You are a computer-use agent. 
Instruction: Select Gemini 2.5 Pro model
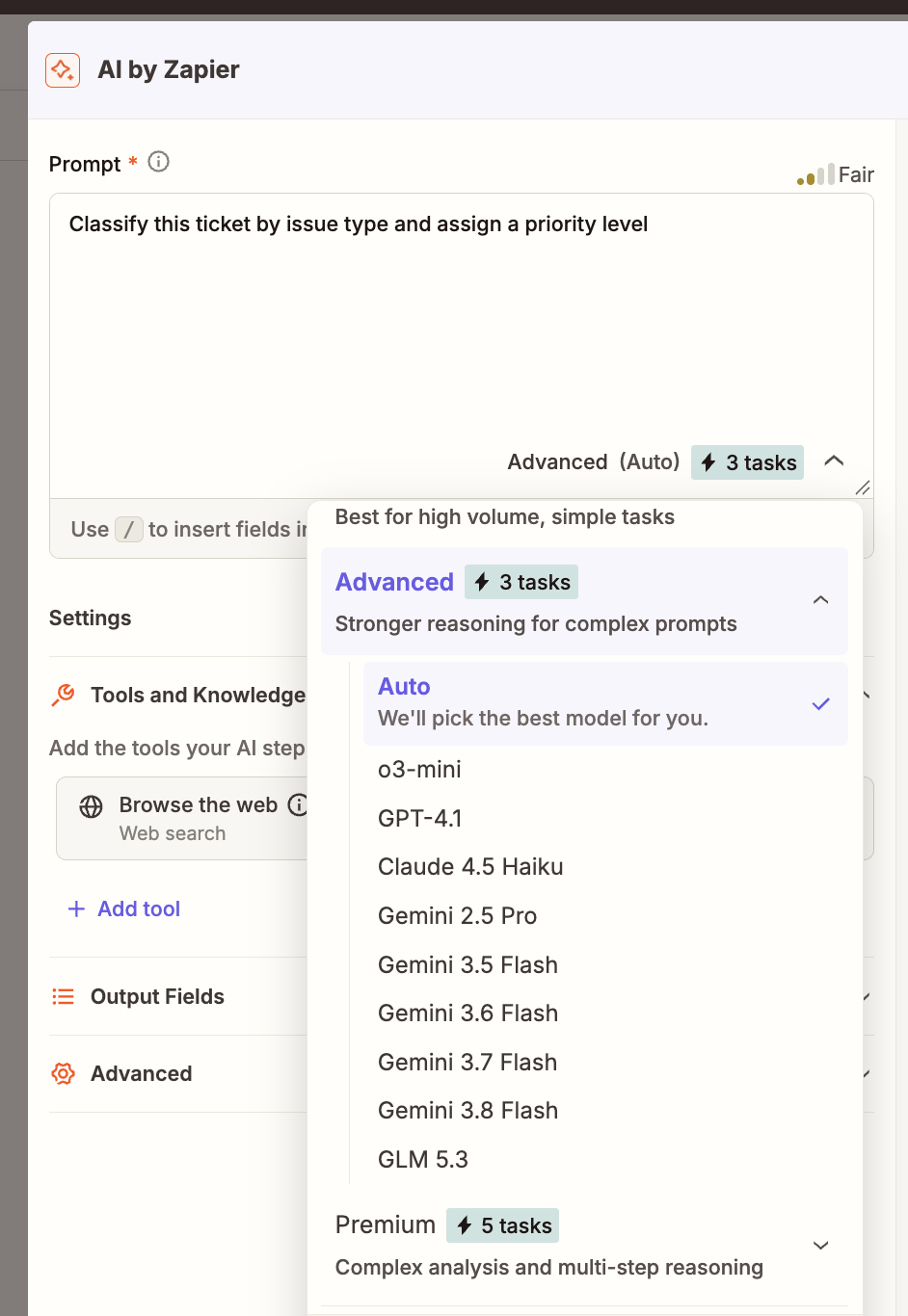[x=457, y=915]
